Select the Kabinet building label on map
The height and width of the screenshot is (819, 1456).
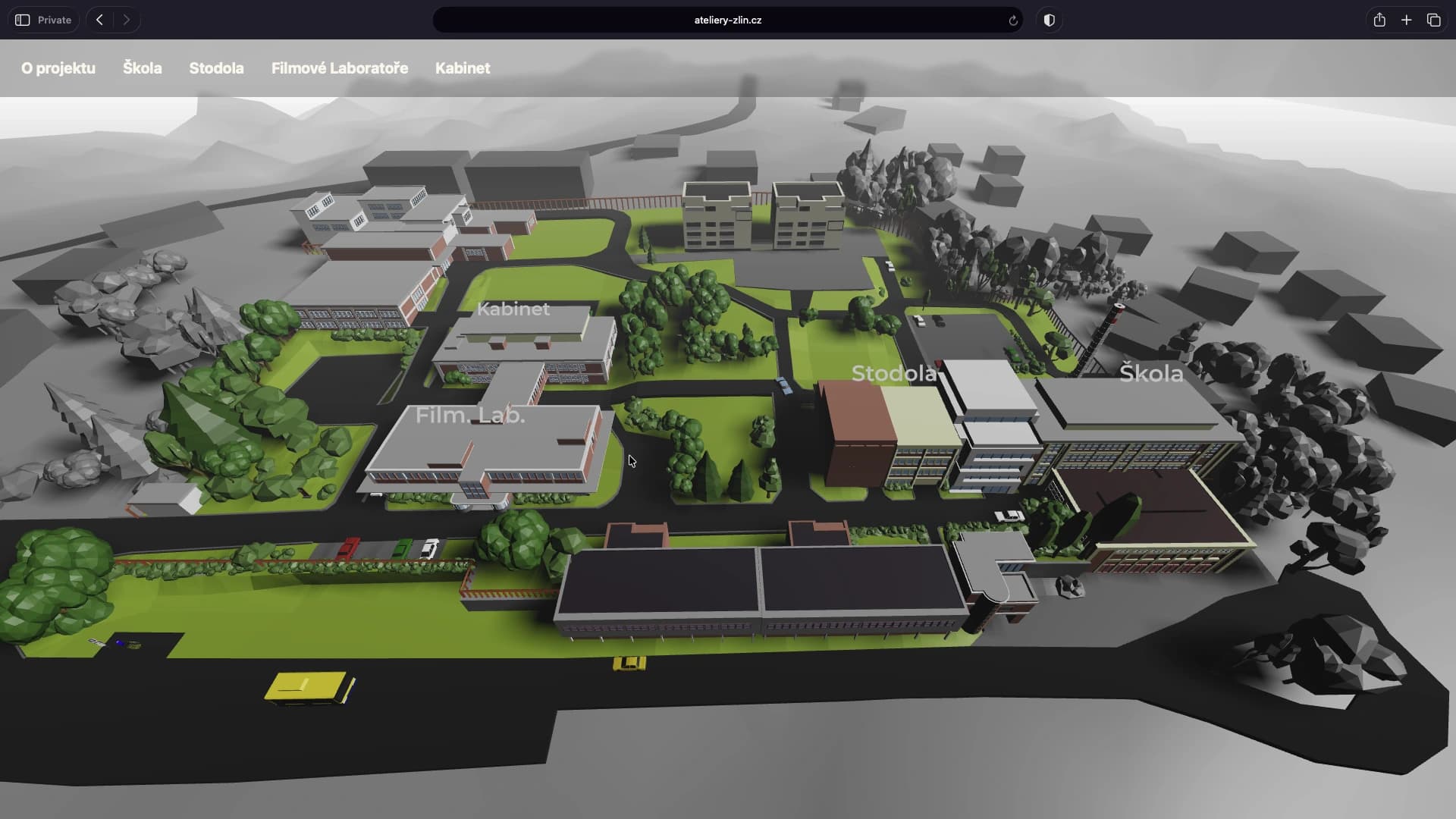point(513,309)
